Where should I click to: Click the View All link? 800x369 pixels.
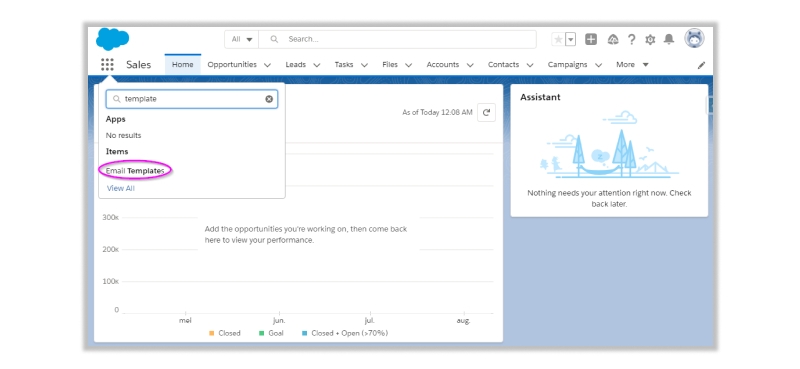(x=121, y=188)
